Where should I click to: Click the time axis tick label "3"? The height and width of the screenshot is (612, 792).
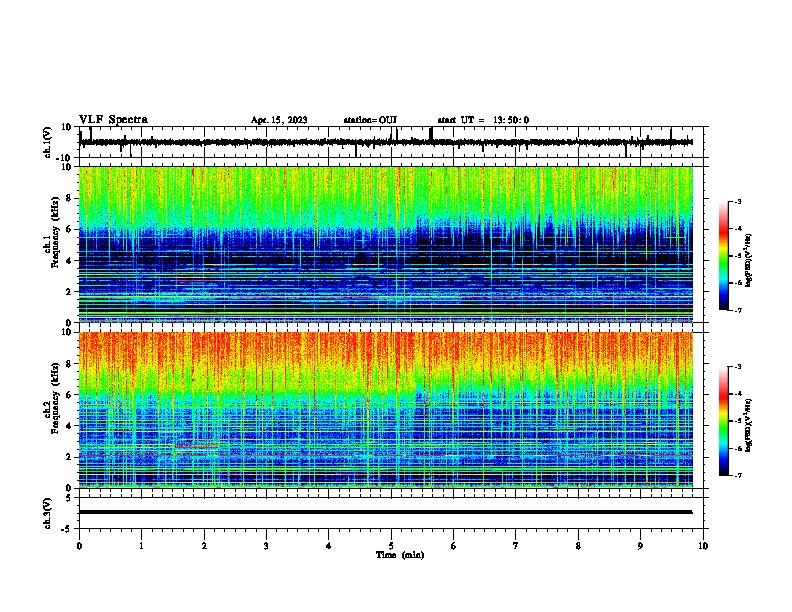[x=266, y=546]
